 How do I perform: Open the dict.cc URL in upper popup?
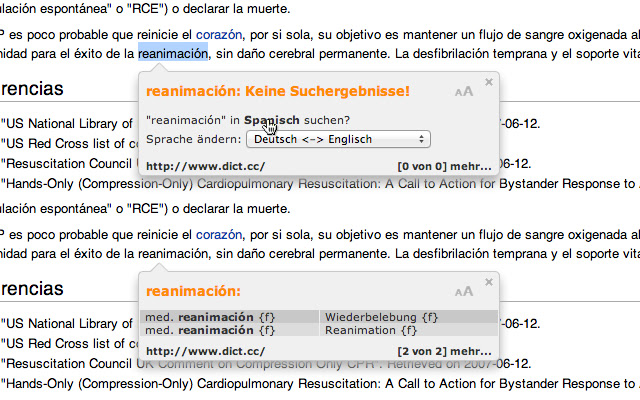coord(205,165)
